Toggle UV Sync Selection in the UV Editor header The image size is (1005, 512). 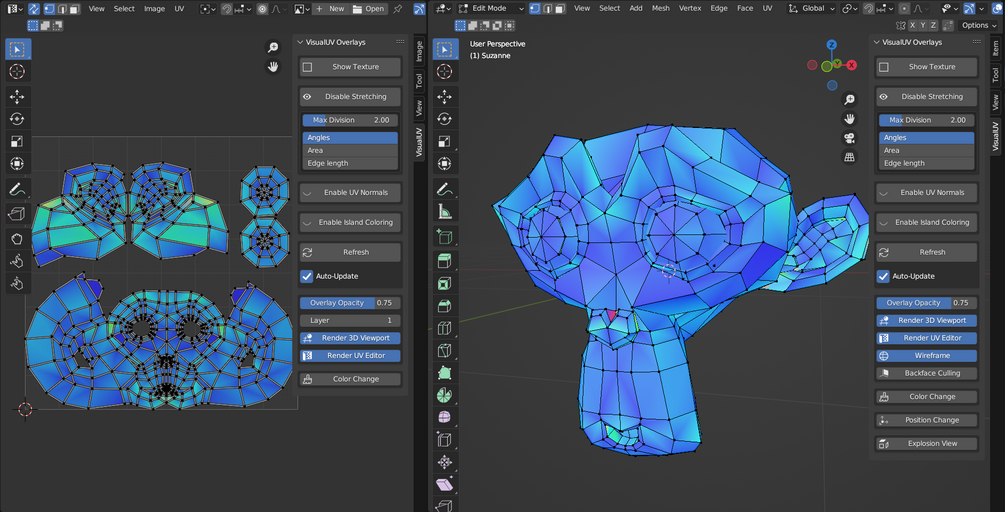34,8
